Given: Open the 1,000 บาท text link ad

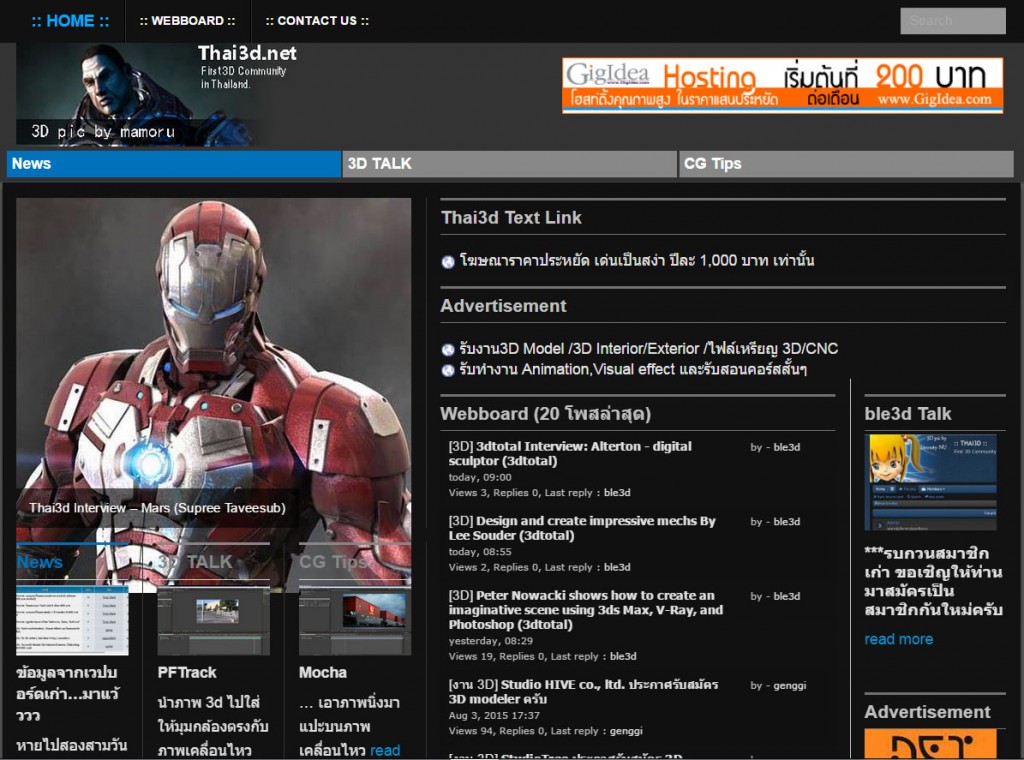Looking at the screenshot, I should [x=637, y=261].
